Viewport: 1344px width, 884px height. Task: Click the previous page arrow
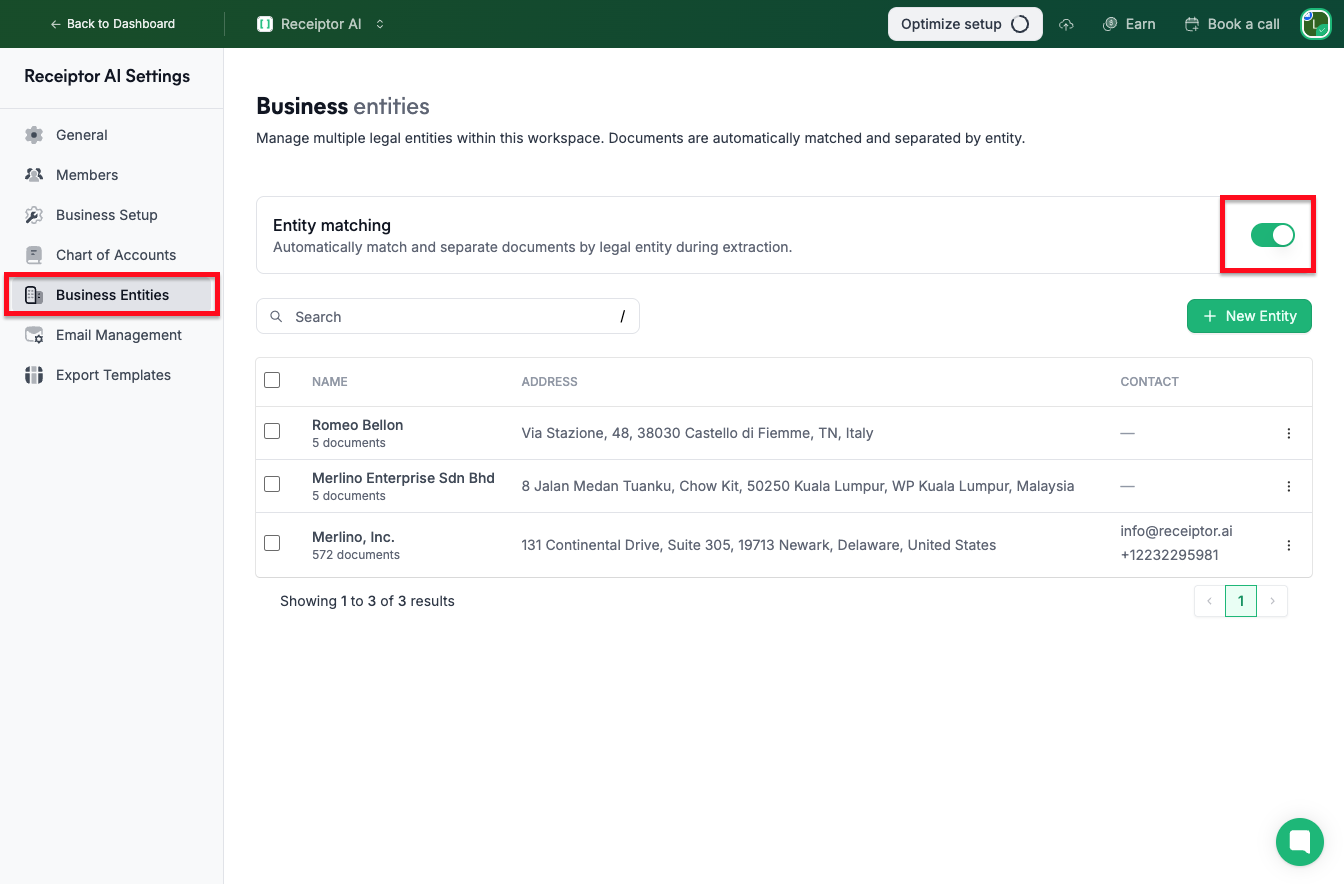click(x=1209, y=601)
